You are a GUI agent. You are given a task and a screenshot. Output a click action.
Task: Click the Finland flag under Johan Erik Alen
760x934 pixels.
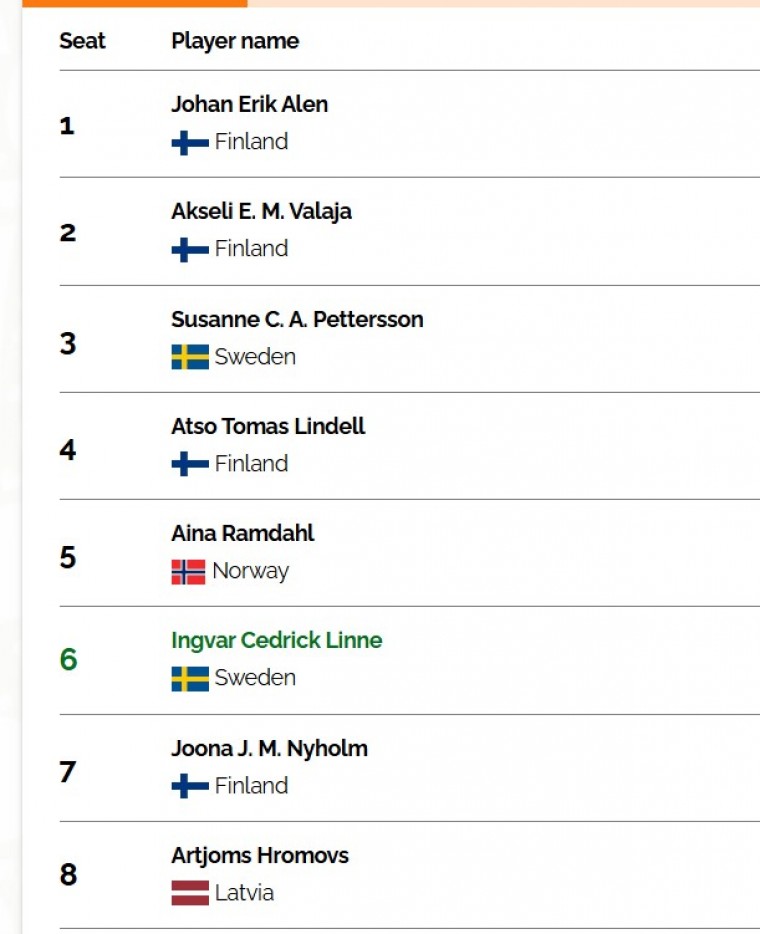189,142
